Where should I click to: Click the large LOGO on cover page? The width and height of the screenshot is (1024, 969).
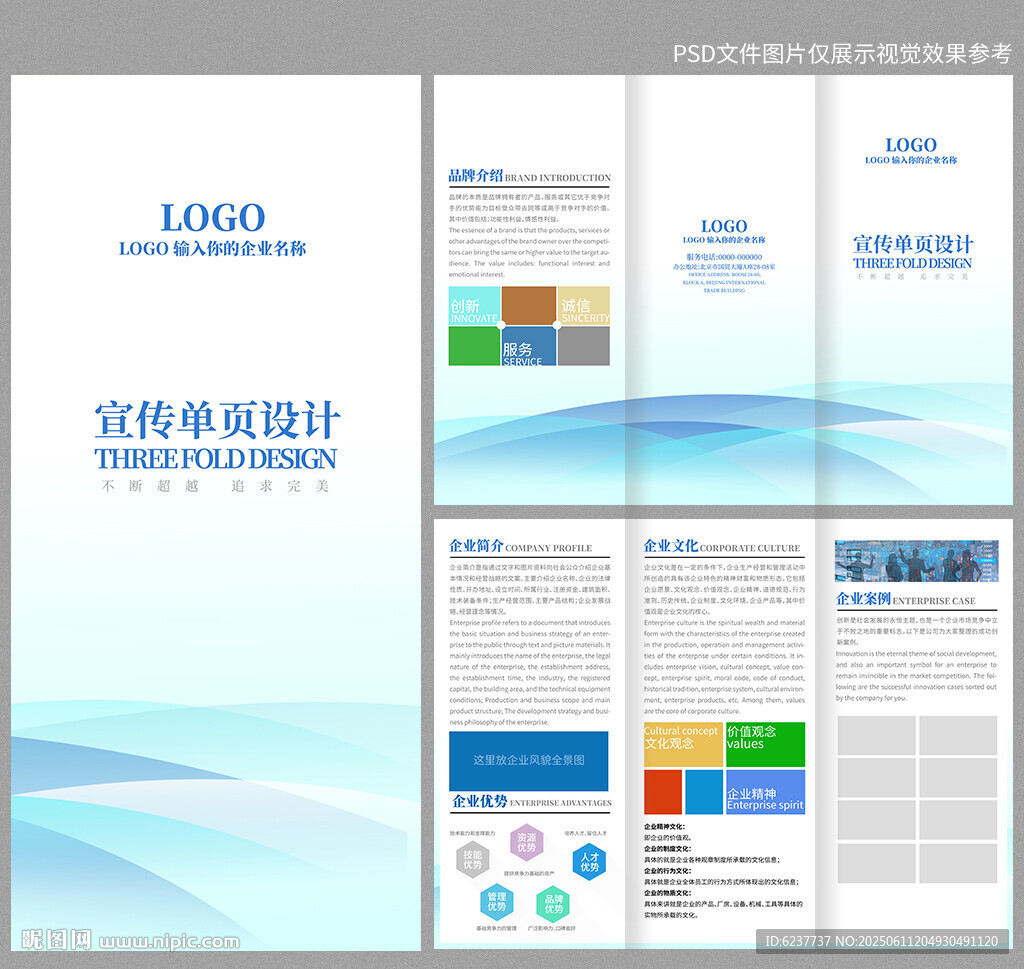coord(213,217)
